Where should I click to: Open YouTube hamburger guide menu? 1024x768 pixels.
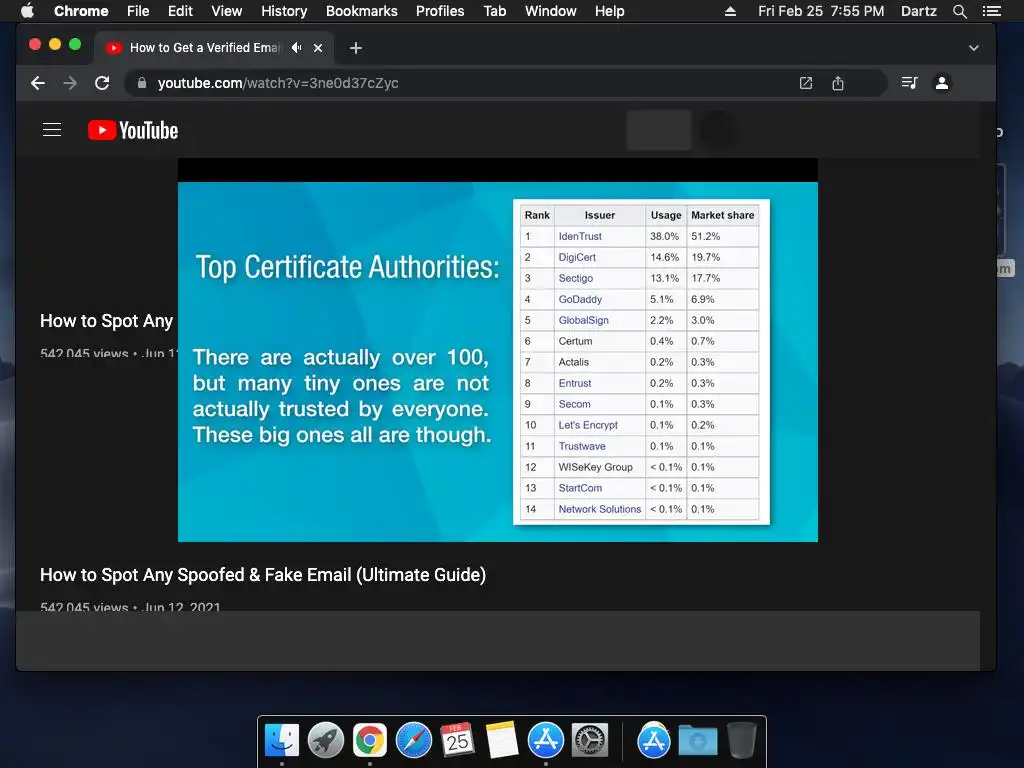[x=52, y=130]
